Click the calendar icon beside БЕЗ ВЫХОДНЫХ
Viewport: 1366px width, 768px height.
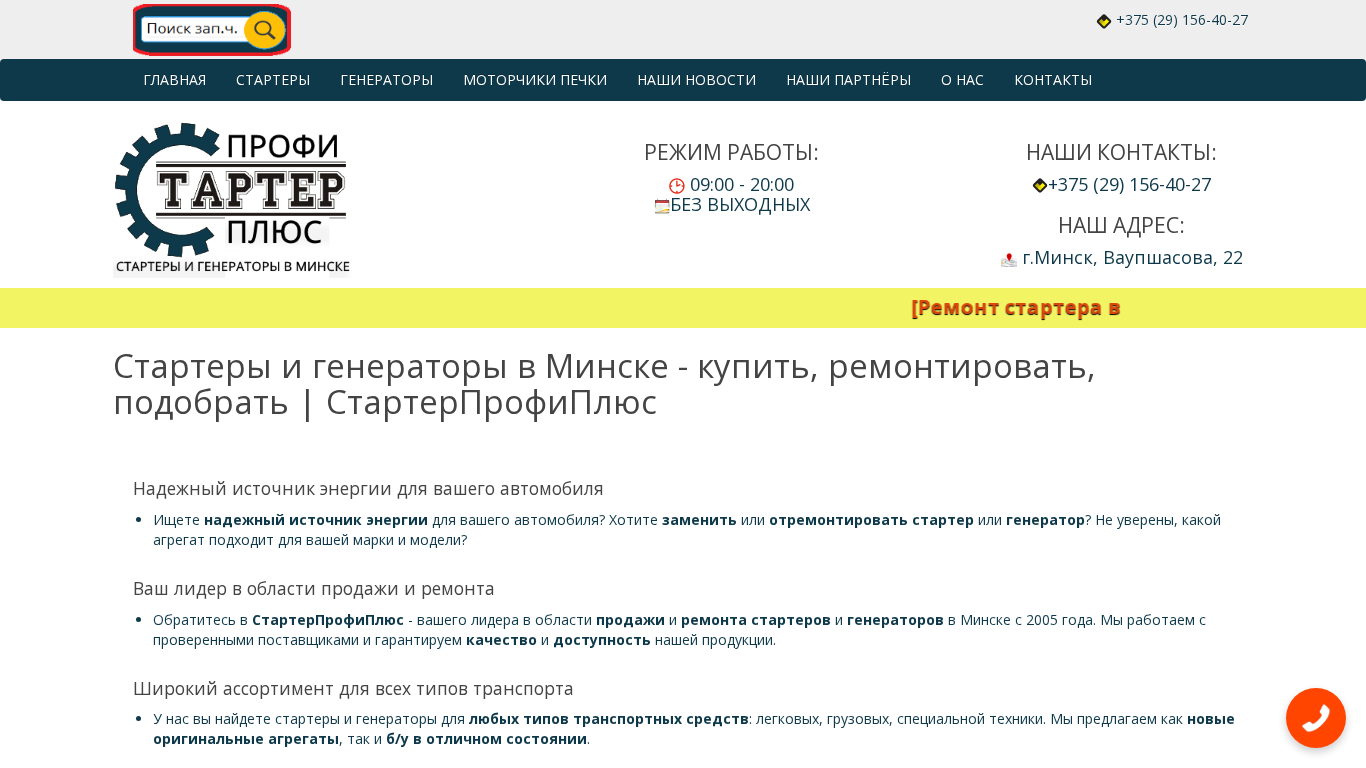[x=662, y=206]
